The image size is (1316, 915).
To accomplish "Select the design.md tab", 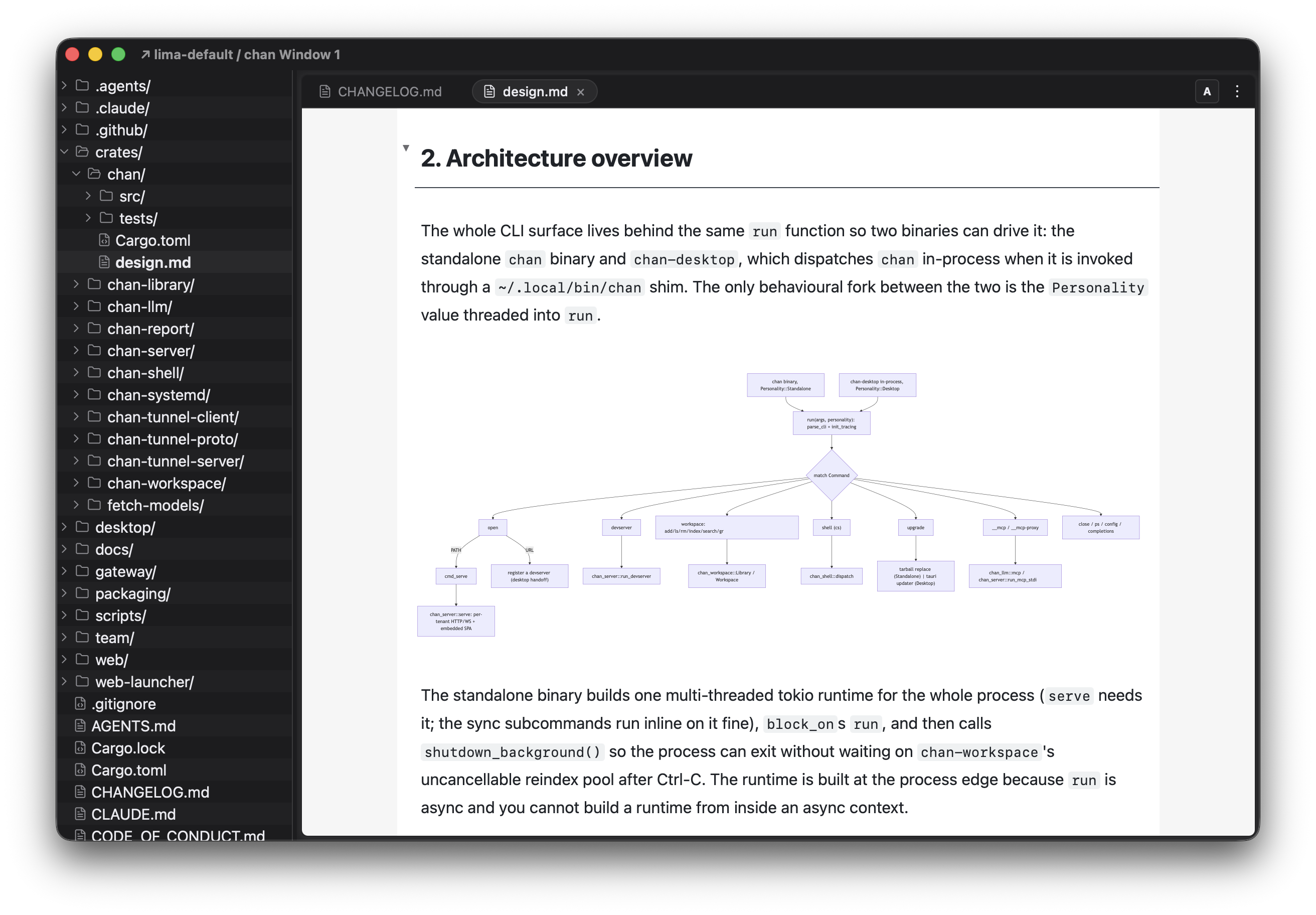I will point(534,92).
